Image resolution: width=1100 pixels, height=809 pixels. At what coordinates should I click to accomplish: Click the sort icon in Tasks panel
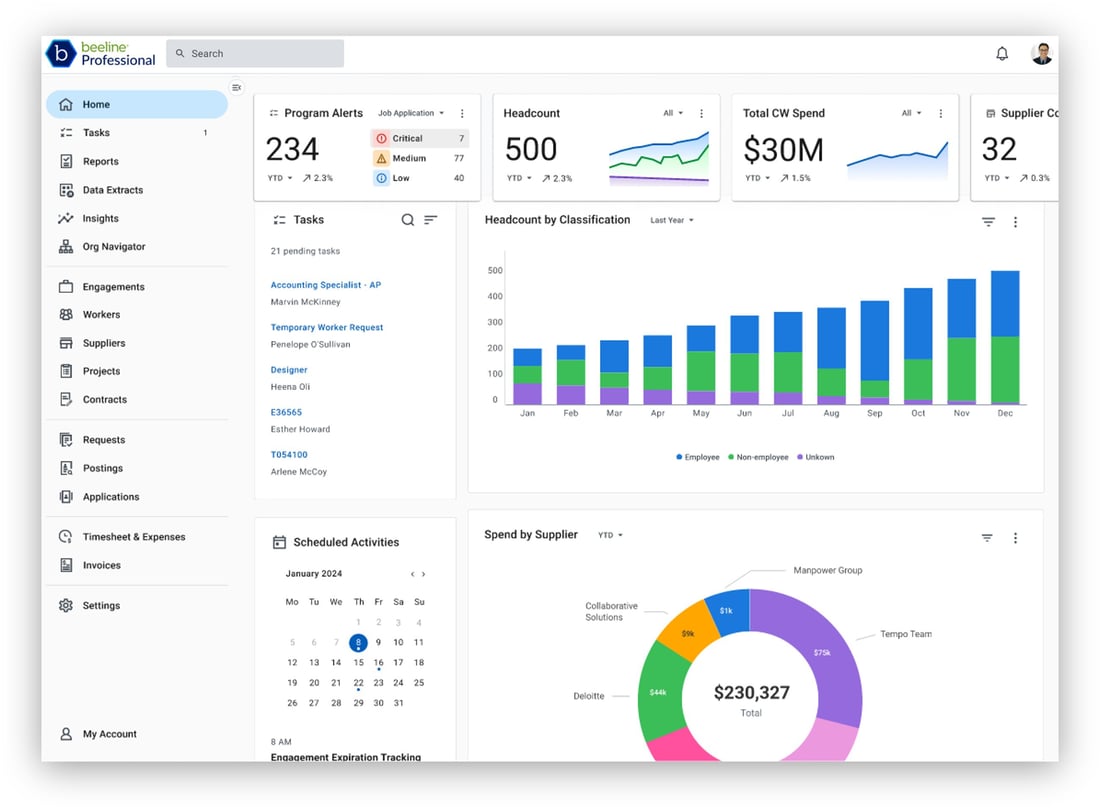tap(431, 220)
